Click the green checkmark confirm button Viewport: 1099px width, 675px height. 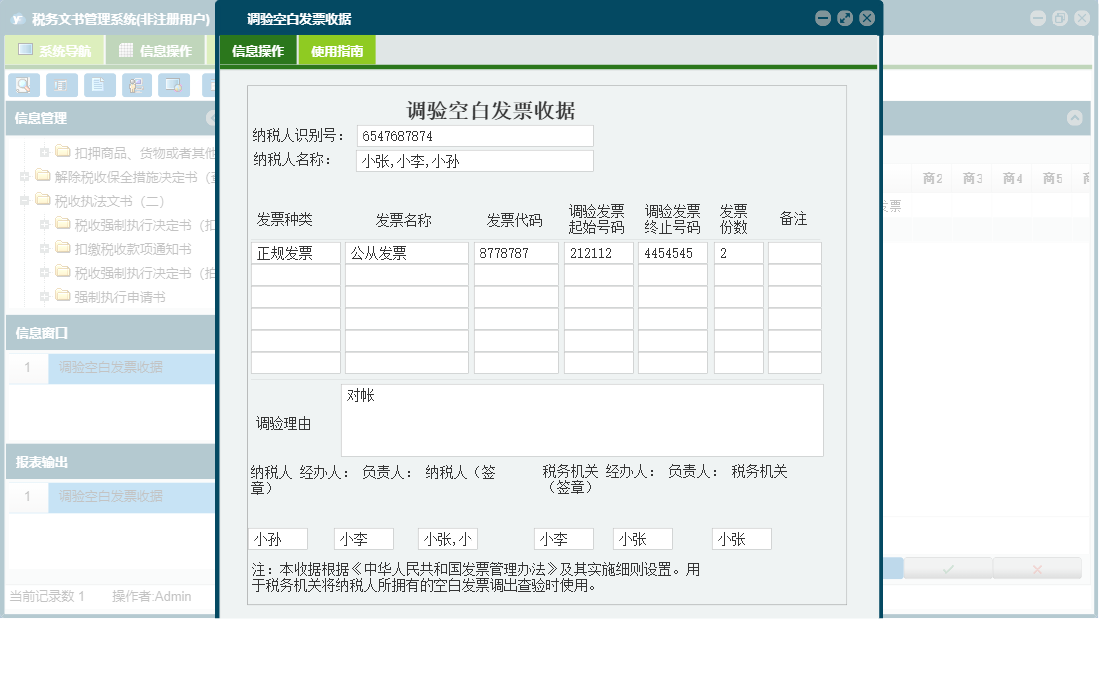pyautogui.click(x=945, y=567)
